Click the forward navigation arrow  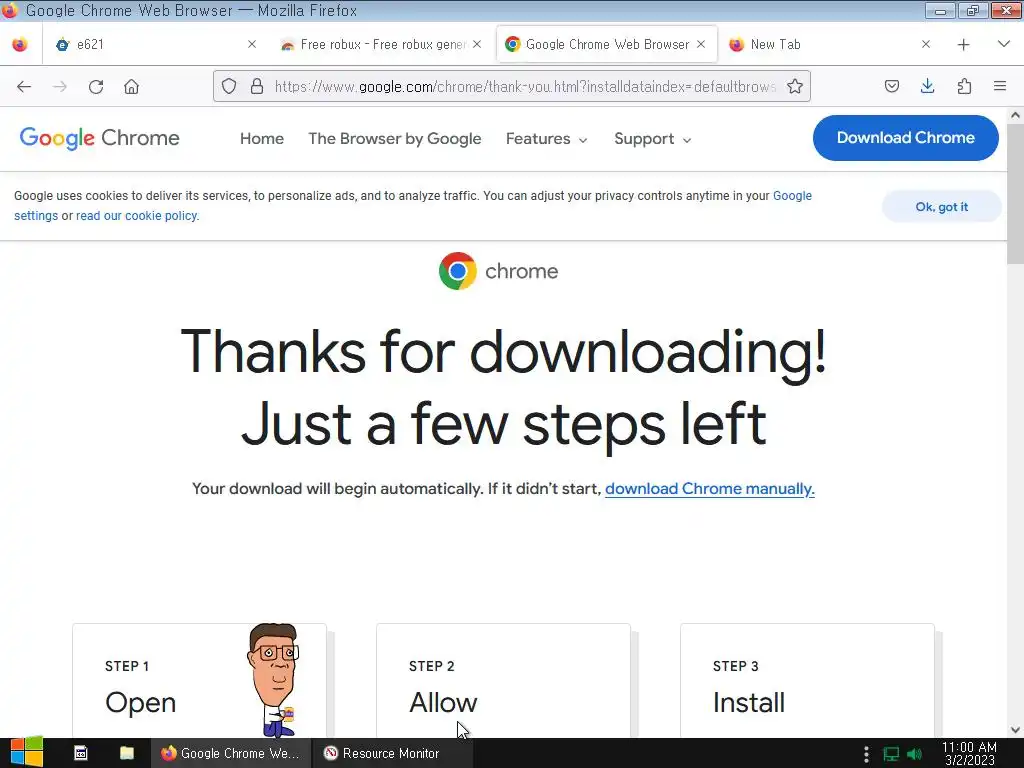(x=59, y=87)
